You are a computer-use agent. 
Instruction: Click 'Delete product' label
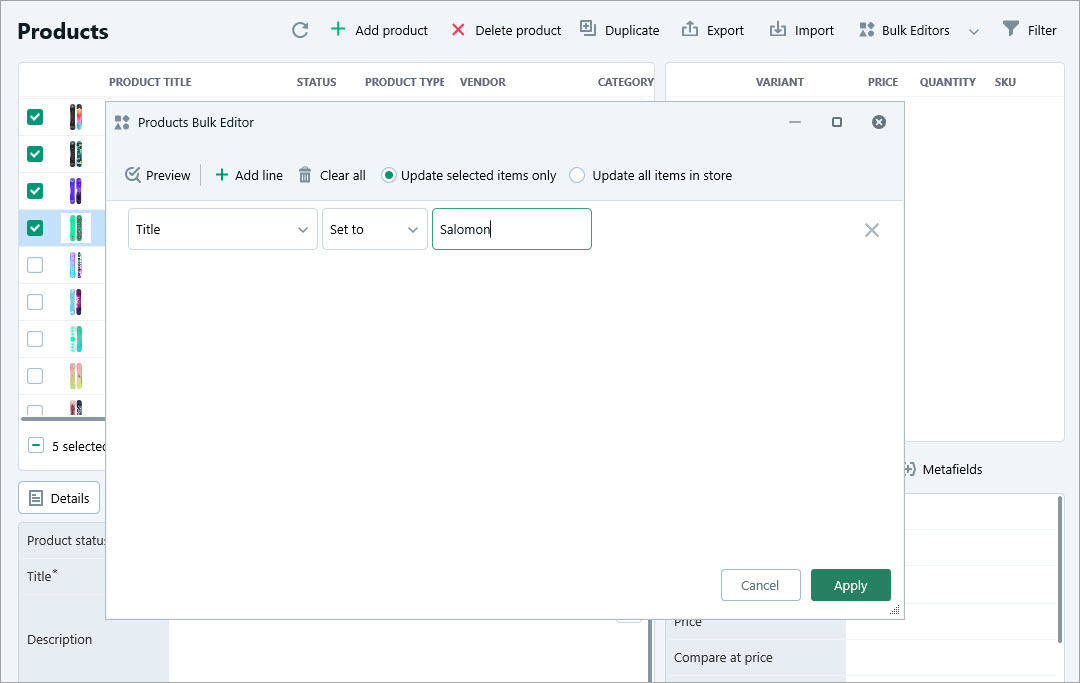(x=518, y=30)
